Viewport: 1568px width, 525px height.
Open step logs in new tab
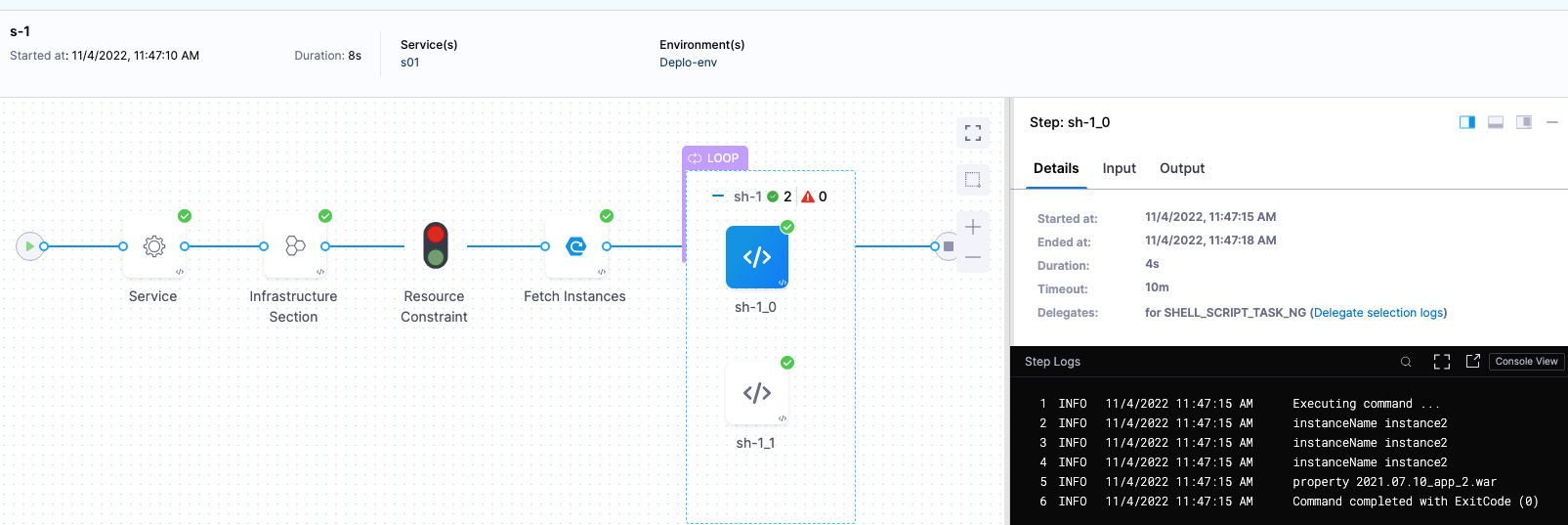pyautogui.click(x=1473, y=362)
